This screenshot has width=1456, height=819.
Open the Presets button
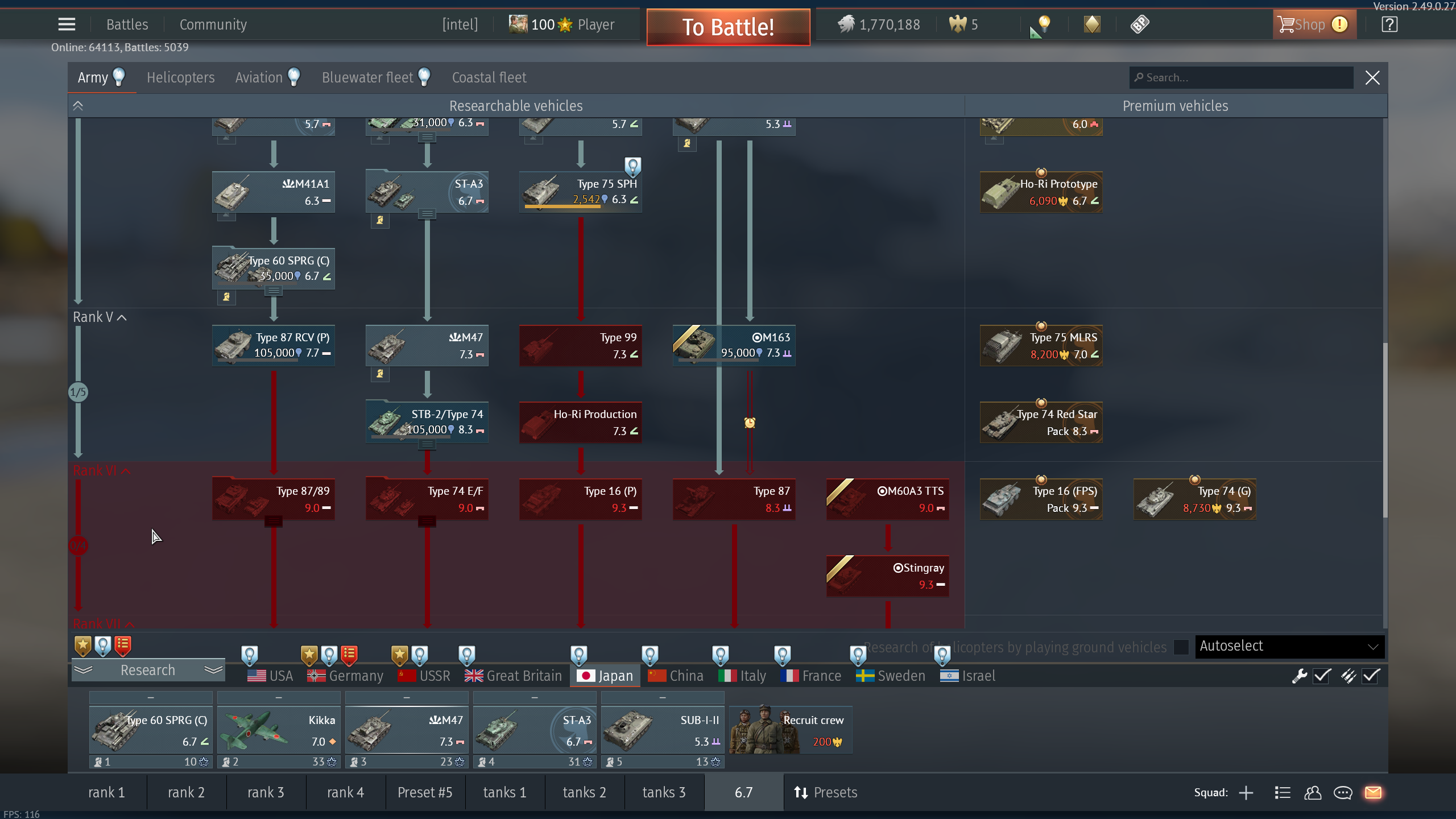pyautogui.click(x=825, y=792)
